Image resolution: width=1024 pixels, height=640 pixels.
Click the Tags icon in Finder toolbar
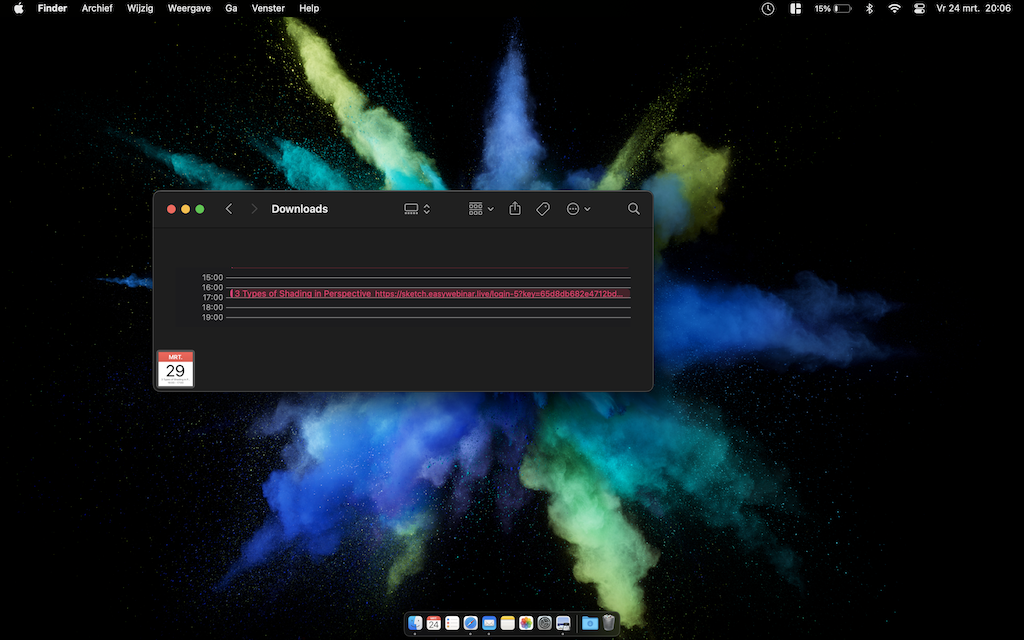click(543, 209)
